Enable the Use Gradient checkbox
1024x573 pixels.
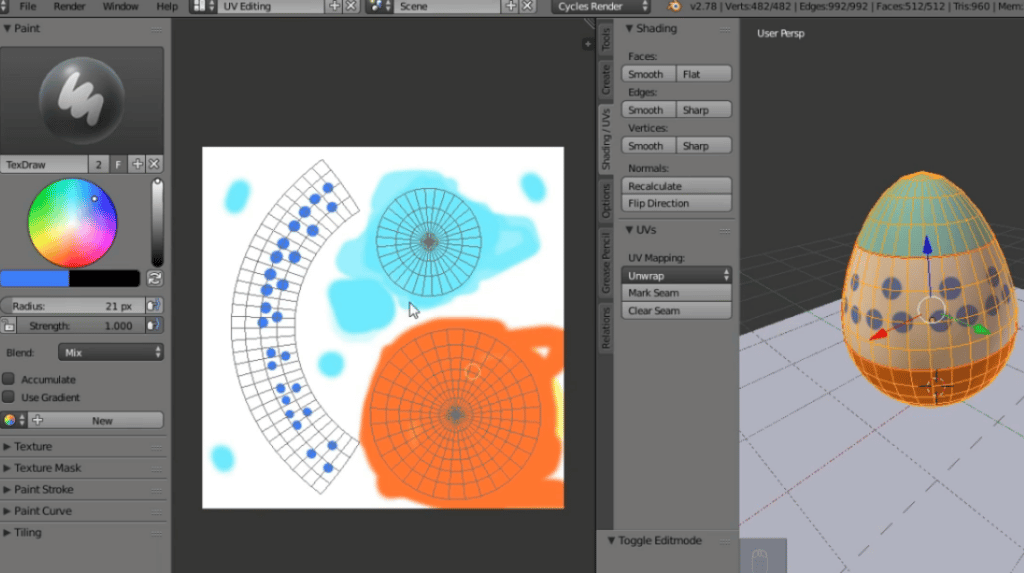coord(9,398)
